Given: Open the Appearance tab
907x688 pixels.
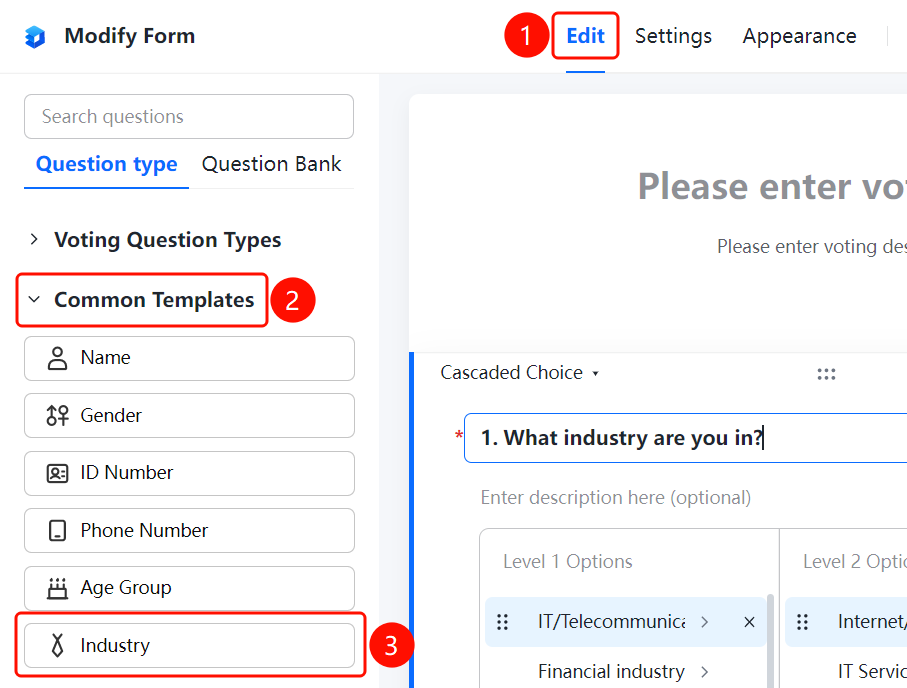Looking at the screenshot, I should [799, 36].
